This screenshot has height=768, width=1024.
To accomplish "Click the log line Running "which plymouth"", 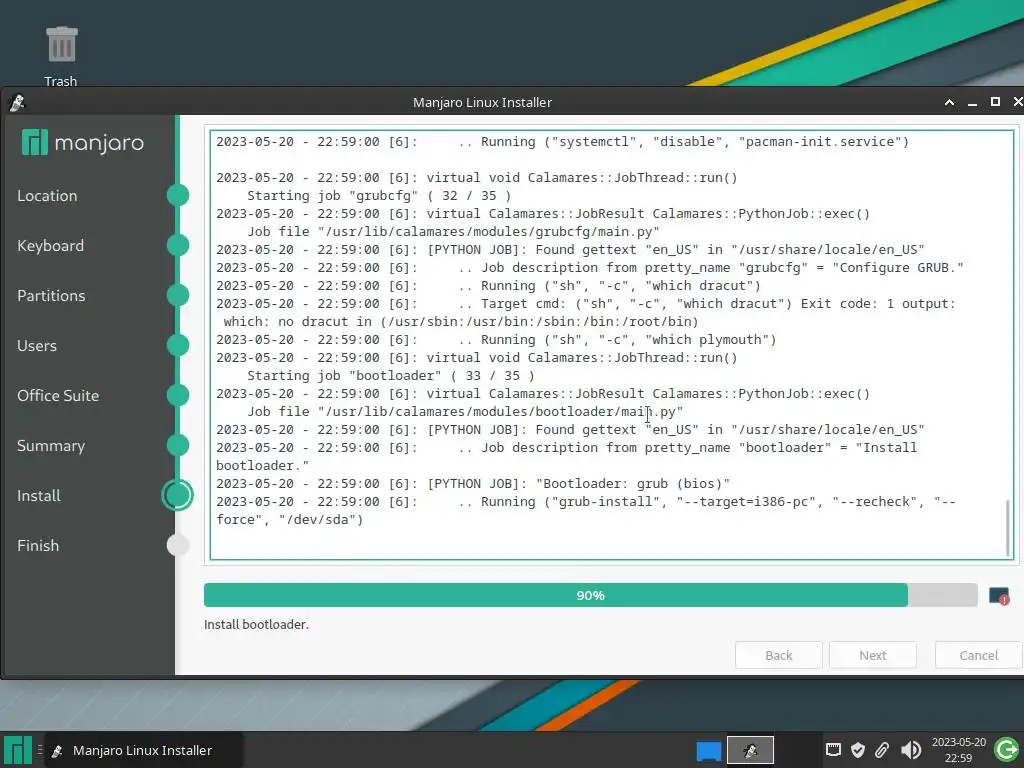I will point(496,340).
